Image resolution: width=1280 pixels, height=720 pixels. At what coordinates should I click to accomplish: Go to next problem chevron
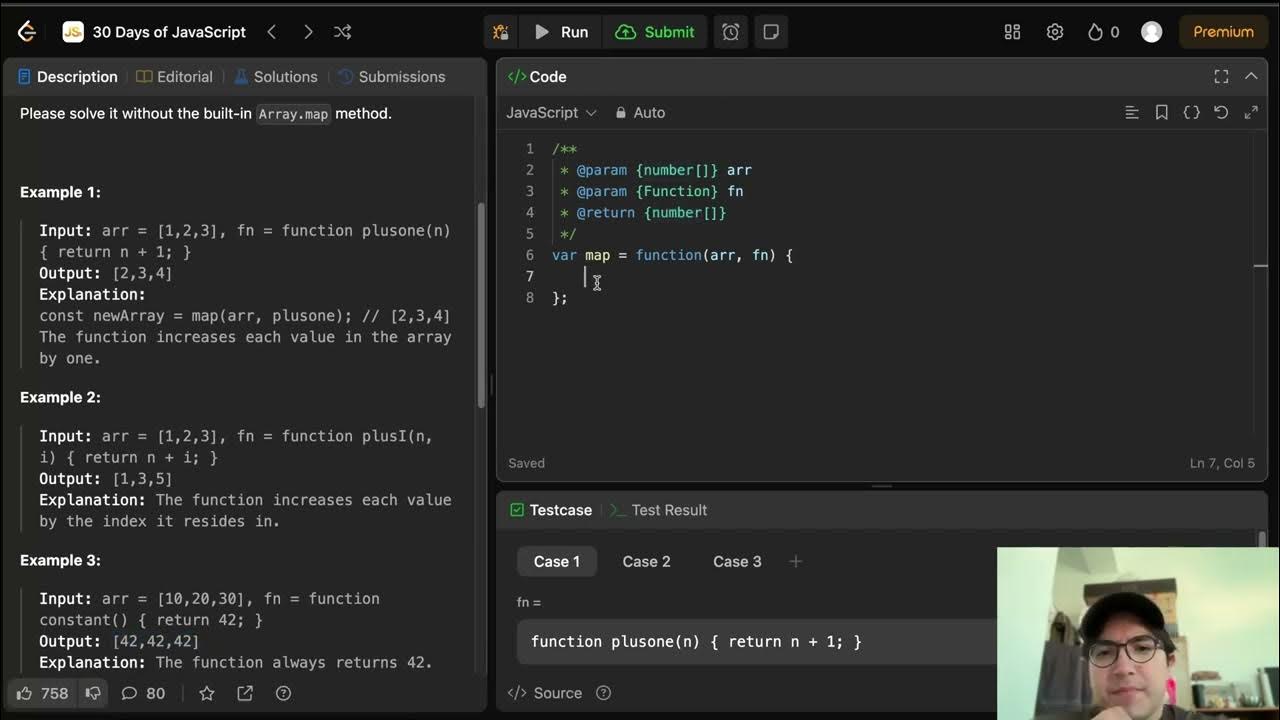click(308, 32)
